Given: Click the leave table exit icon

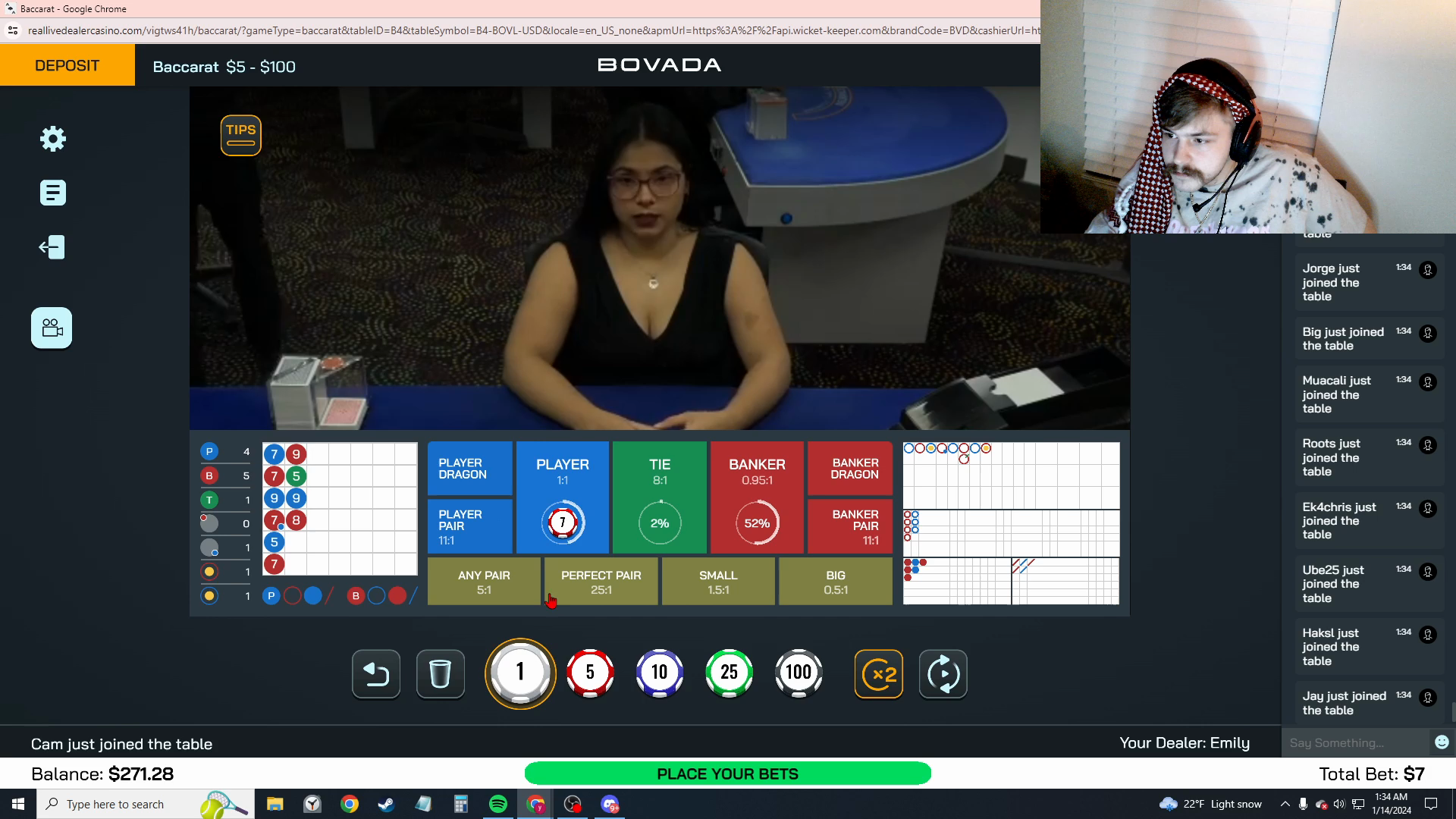Looking at the screenshot, I should click(x=52, y=247).
